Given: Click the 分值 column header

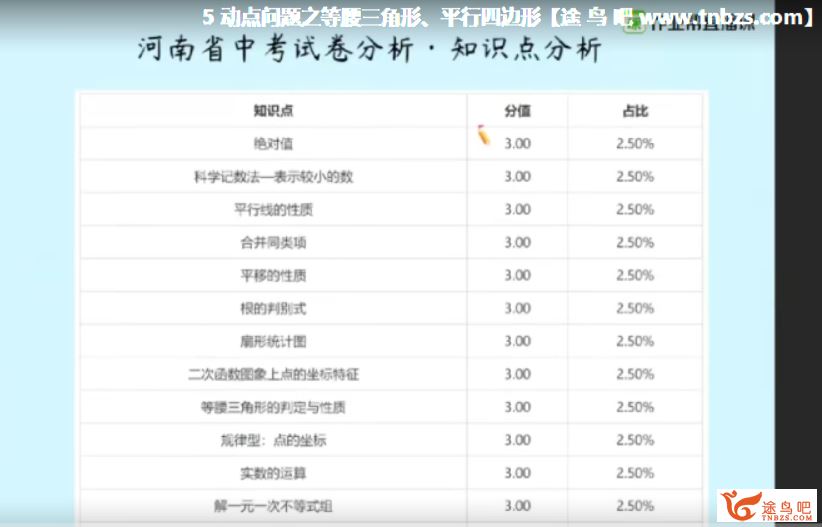Looking at the screenshot, I should point(517,112).
